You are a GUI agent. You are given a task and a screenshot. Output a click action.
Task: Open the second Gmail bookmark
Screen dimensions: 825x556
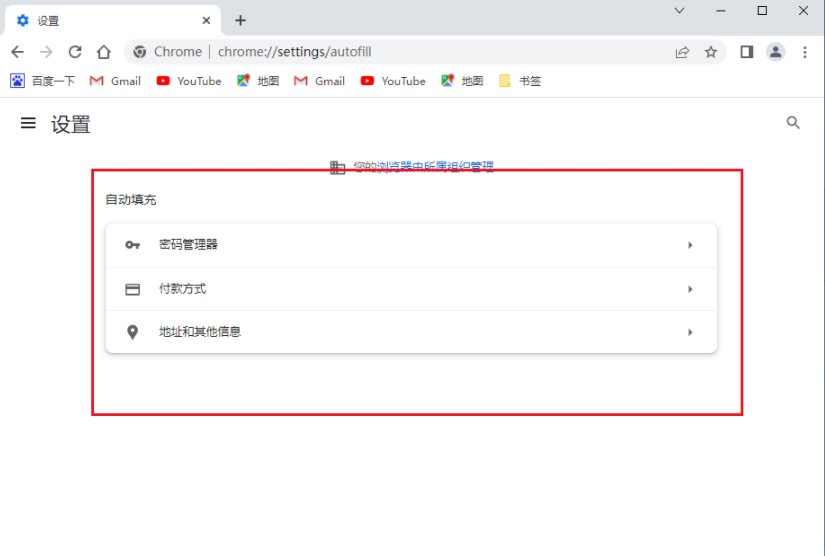319,81
